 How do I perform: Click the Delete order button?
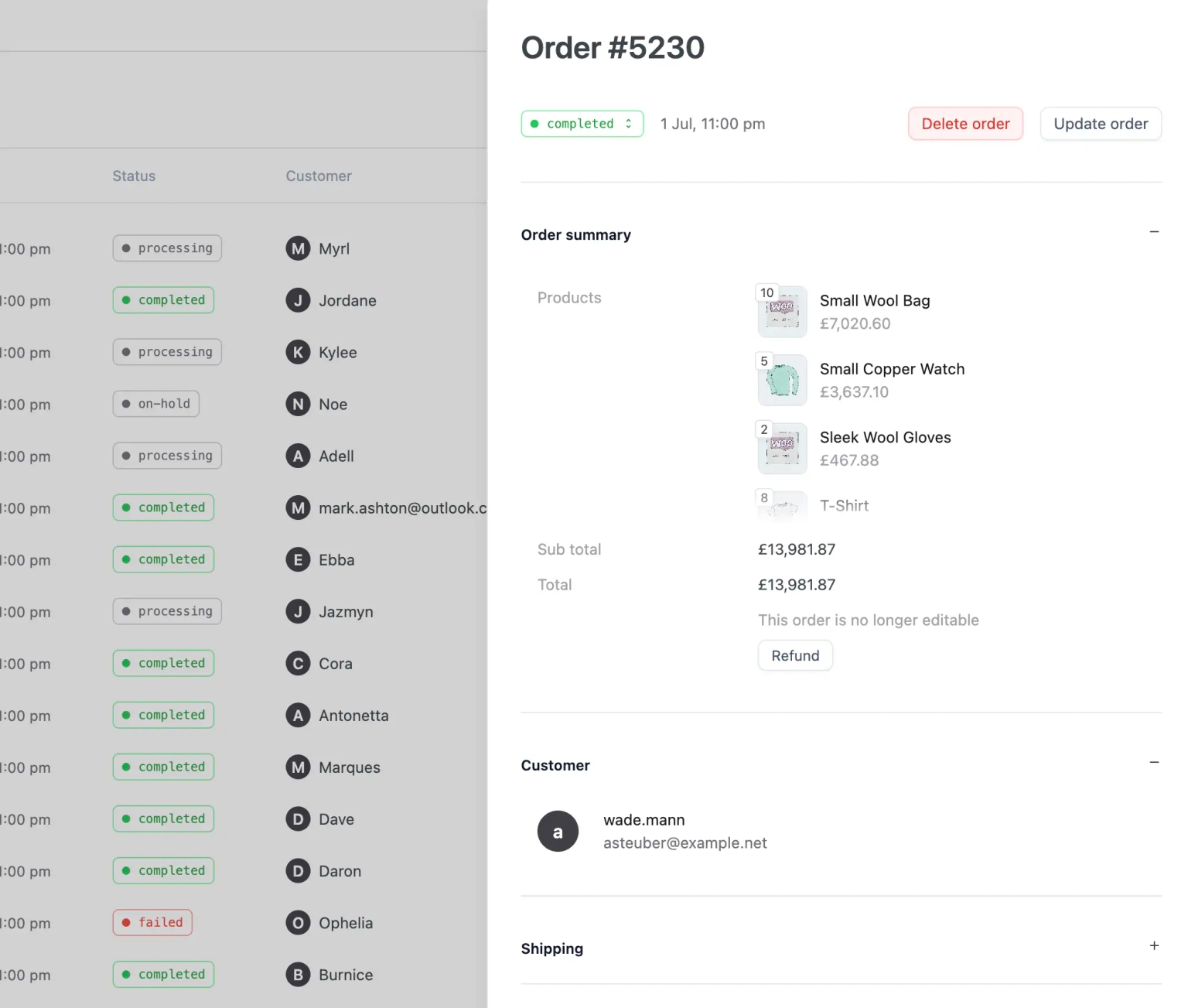[965, 124]
